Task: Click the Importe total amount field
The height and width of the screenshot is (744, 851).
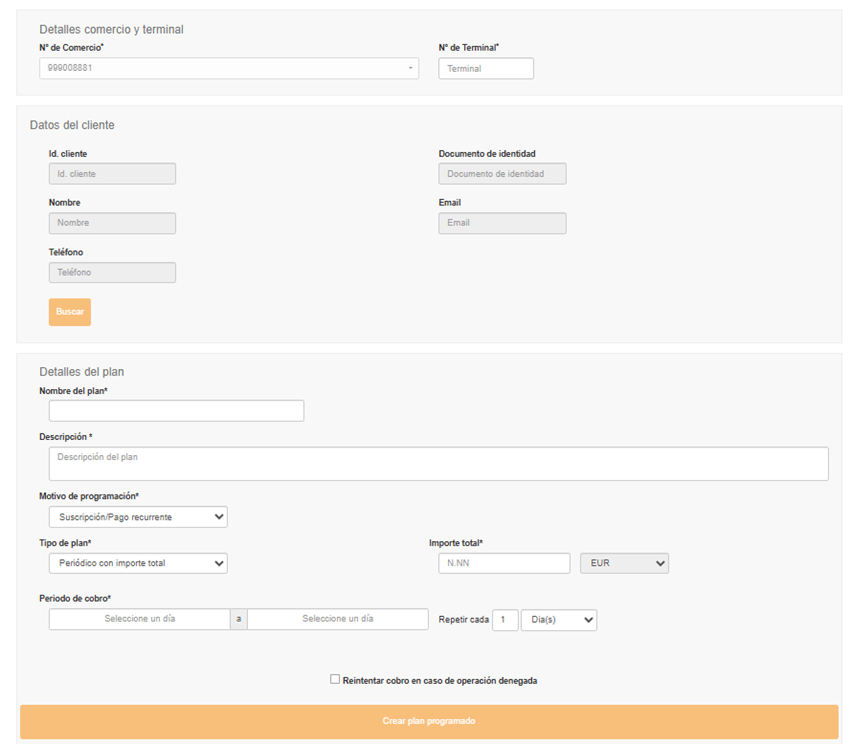Action: [x=504, y=563]
